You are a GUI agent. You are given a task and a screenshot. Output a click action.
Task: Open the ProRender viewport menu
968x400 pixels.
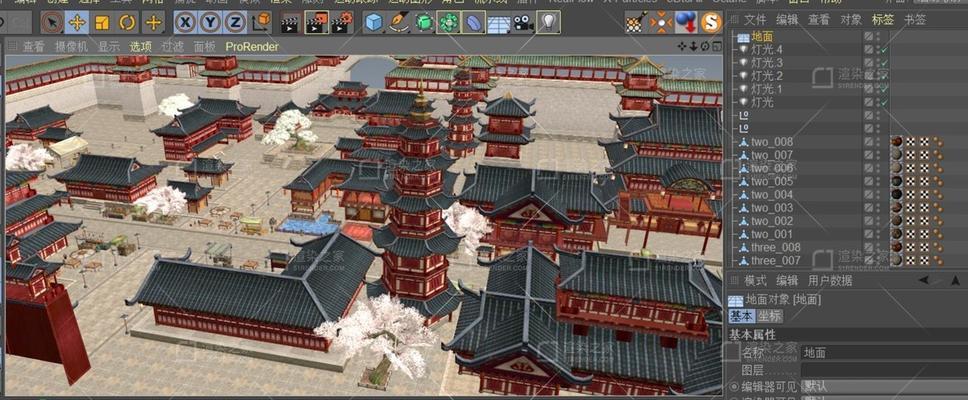252,46
